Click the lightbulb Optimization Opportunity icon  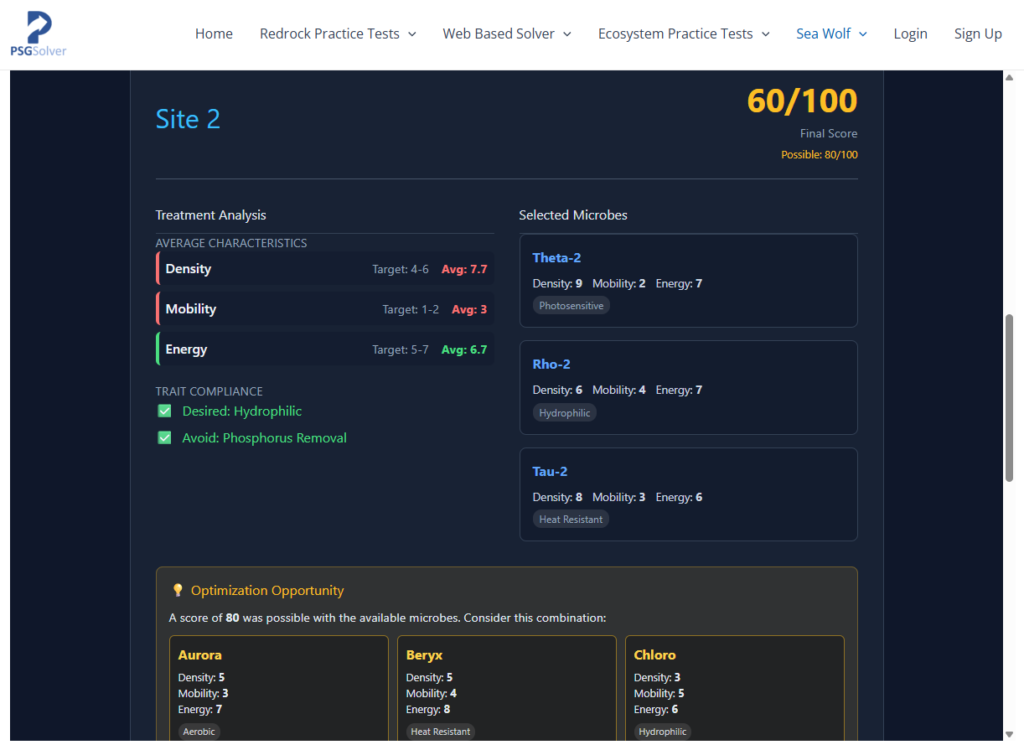pos(178,590)
